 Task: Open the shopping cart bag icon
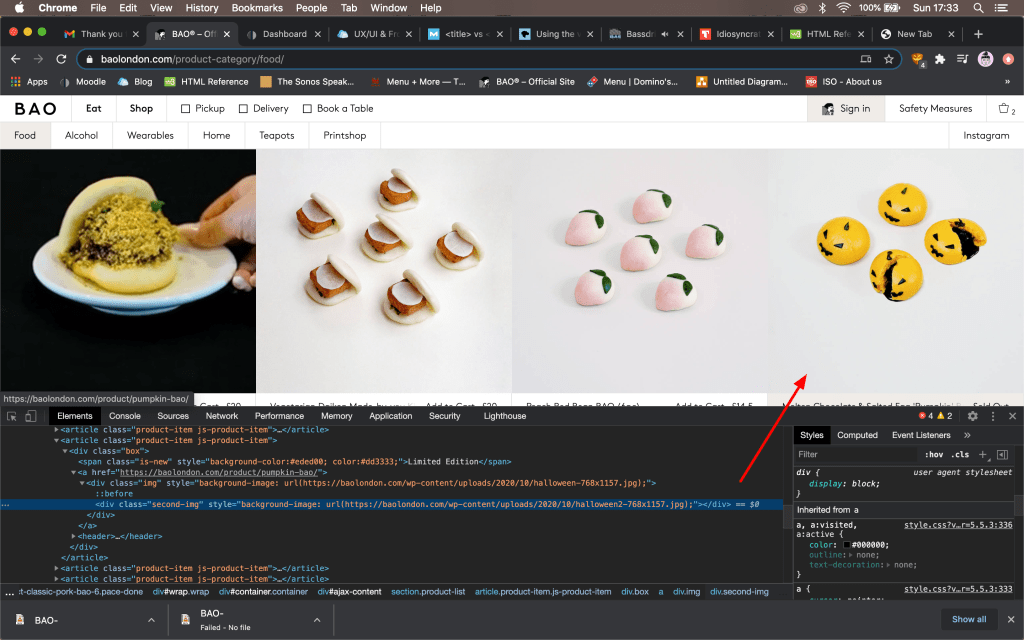1005,108
